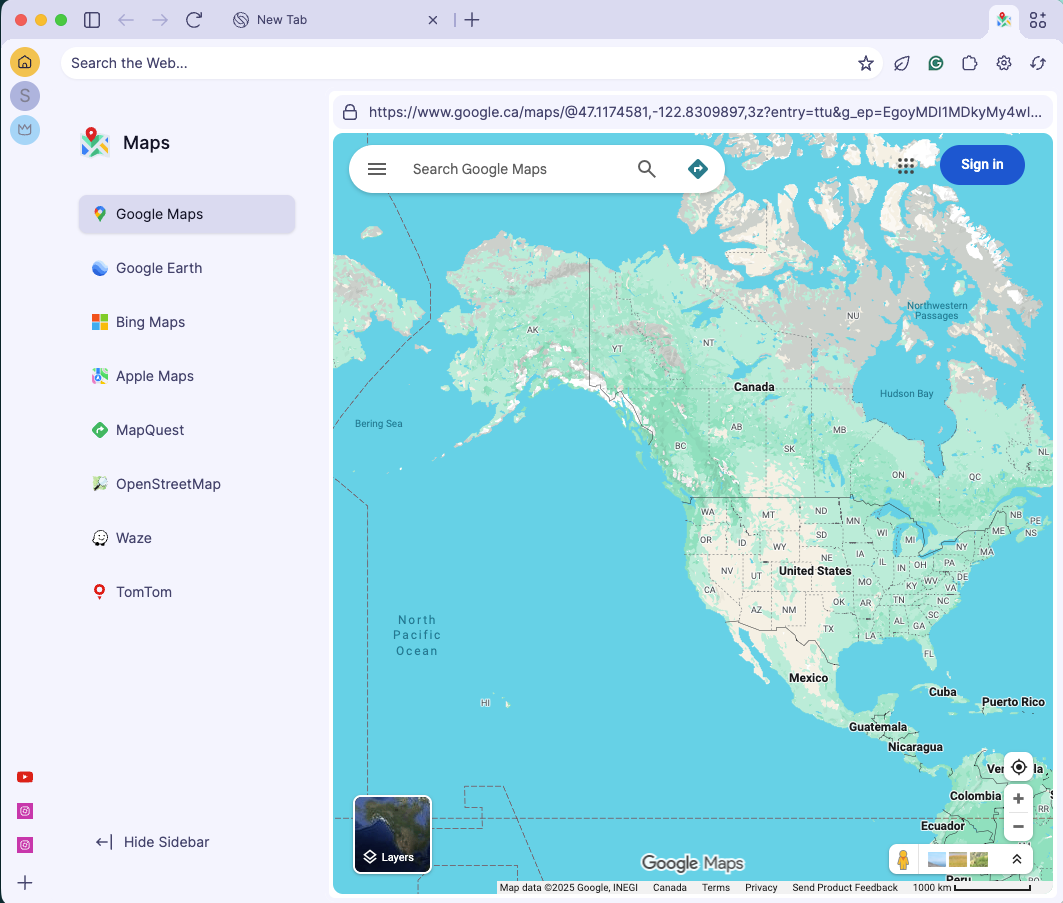
Task: Open Directions using the blue arrow icon
Action: 698,169
